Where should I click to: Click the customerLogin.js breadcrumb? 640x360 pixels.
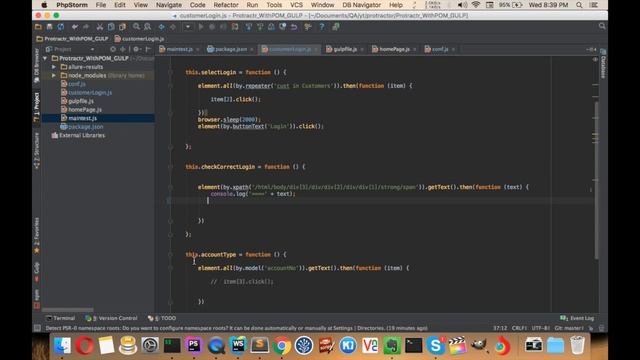point(139,39)
